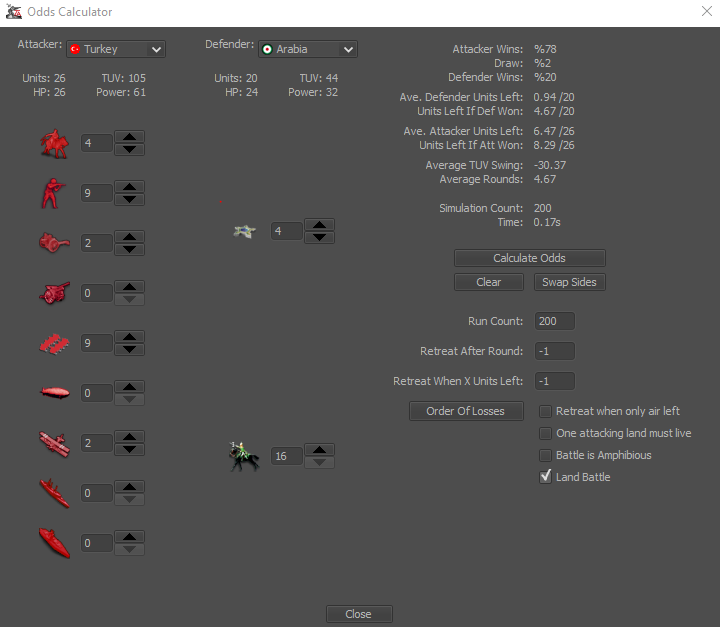Image resolution: width=720 pixels, height=627 pixels.
Task: Click Arabia's mounted horseman unit icon
Action: 243,456
